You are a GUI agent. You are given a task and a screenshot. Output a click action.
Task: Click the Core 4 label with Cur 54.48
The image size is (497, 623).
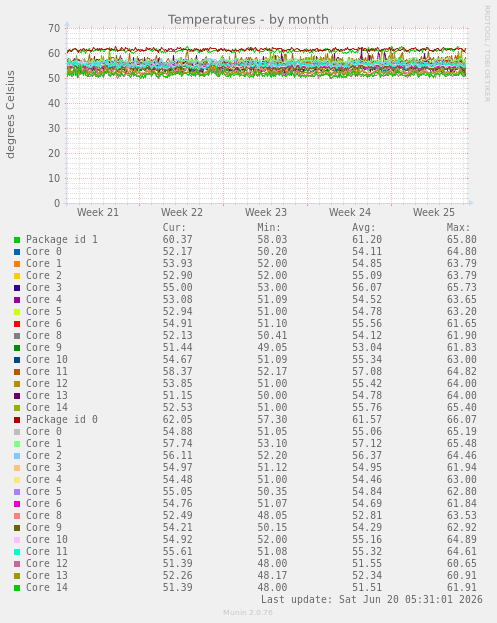[44, 480]
